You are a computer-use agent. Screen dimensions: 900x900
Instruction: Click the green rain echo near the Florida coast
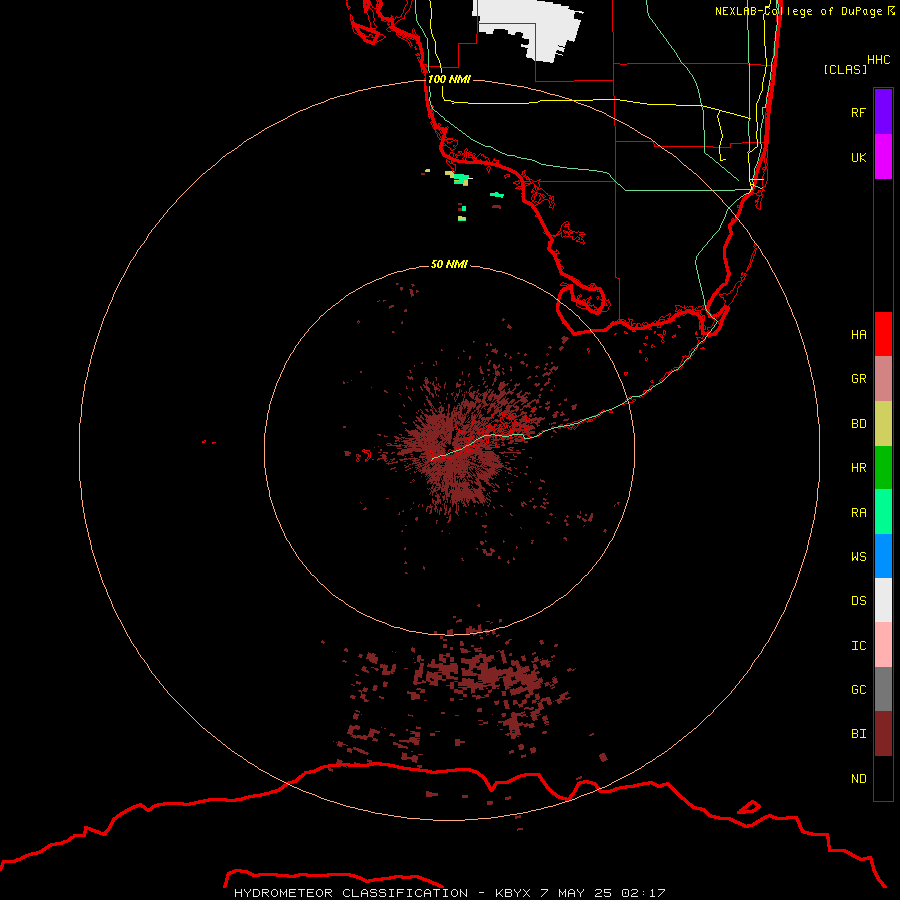(x=461, y=179)
